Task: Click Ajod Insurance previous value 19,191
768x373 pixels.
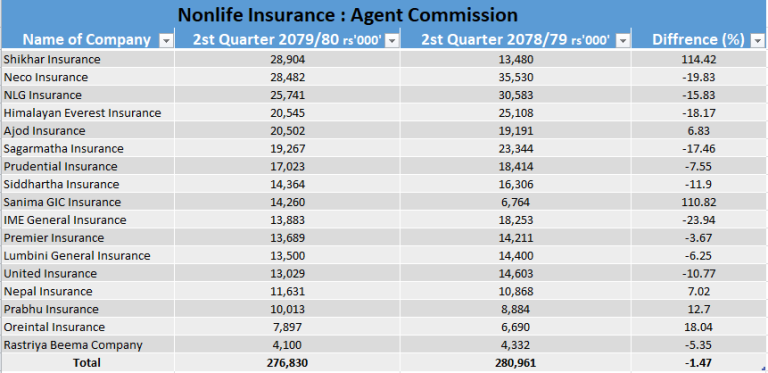Action: click(x=515, y=131)
